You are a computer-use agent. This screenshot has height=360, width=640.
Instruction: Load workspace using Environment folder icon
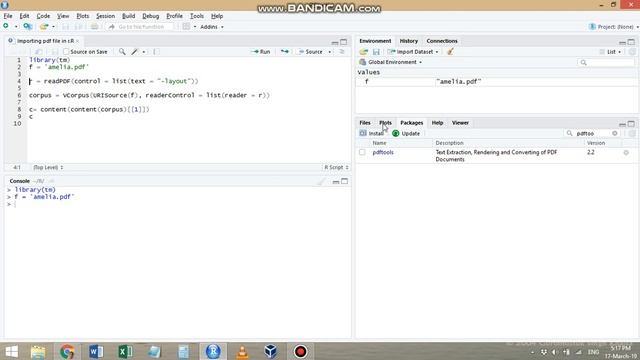363,52
